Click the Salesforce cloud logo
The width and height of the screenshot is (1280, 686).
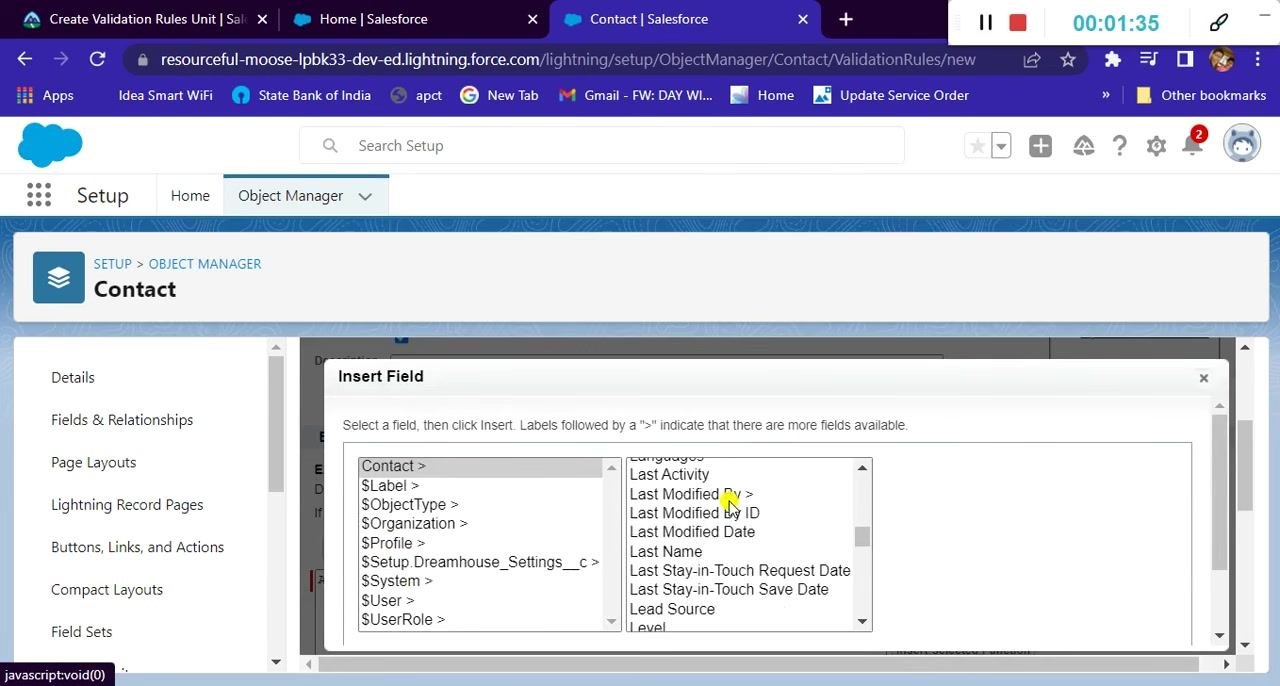[x=50, y=146]
